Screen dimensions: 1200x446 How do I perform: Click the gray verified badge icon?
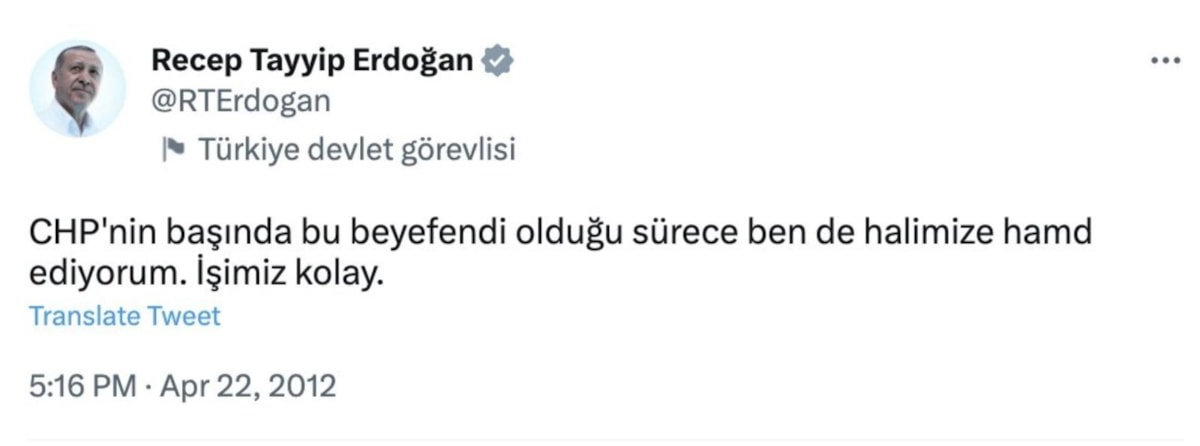coord(498,62)
